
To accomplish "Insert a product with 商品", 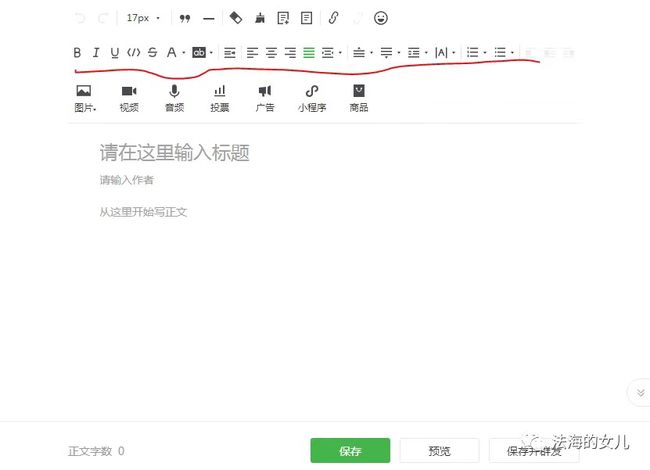I will point(359,99).
